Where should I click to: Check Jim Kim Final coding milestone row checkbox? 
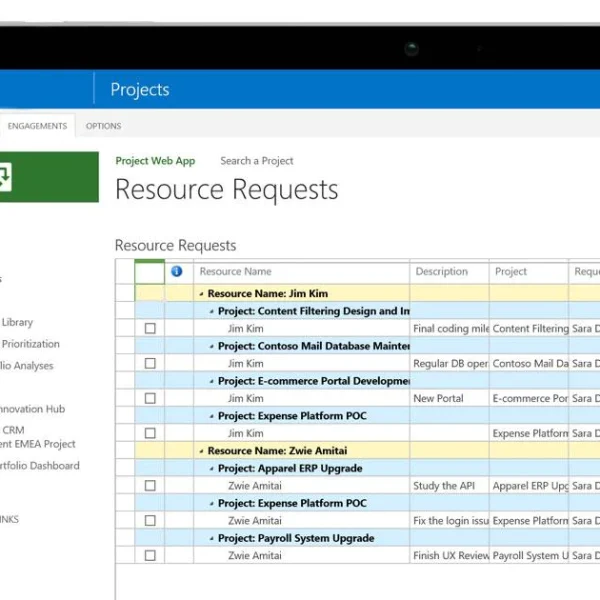[x=150, y=328]
